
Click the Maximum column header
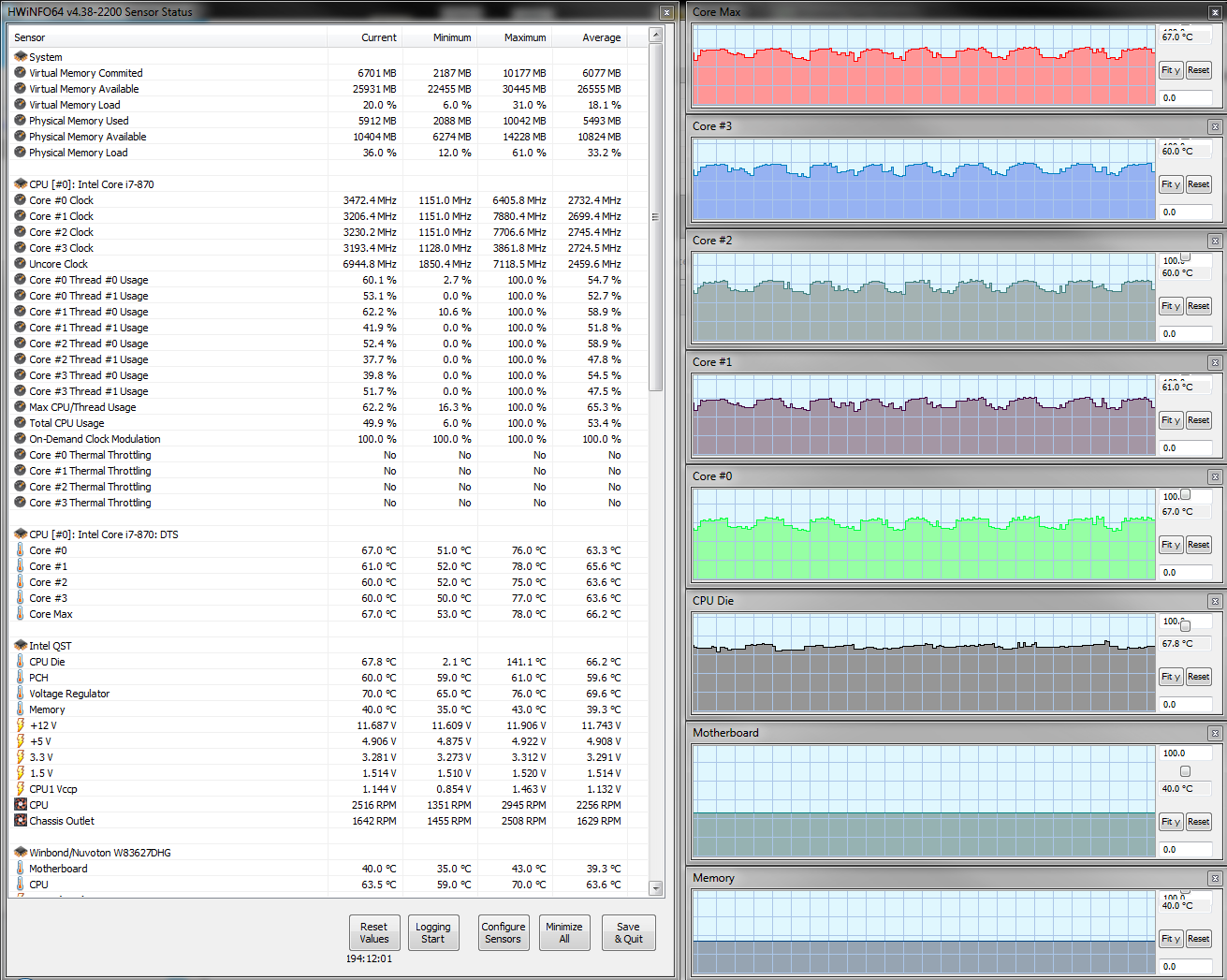pyautogui.click(x=515, y=37)
